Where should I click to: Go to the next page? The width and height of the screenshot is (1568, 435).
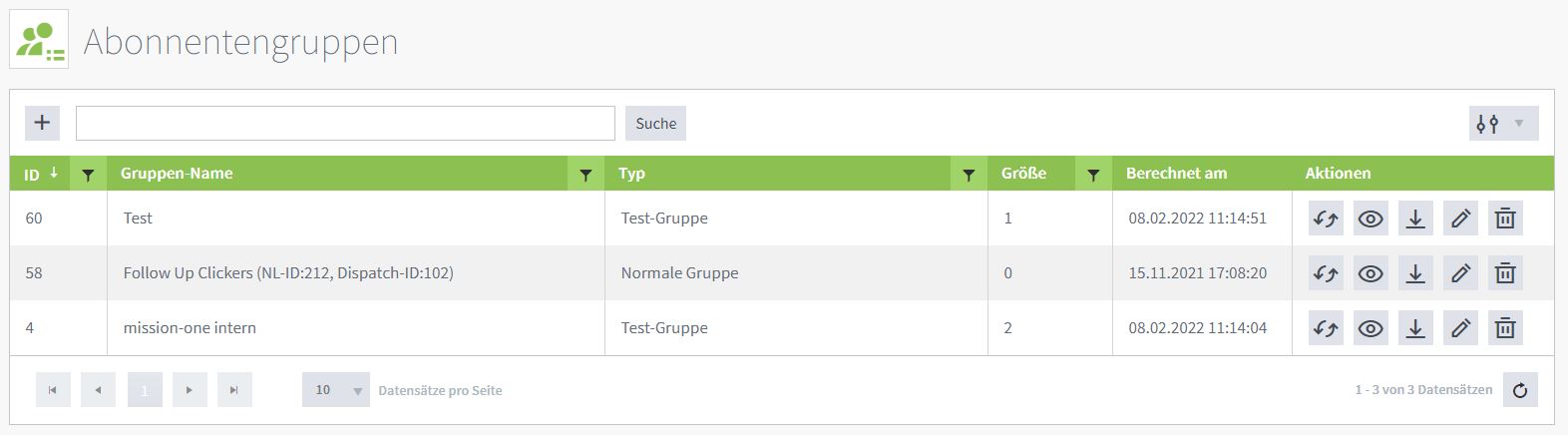190,390
